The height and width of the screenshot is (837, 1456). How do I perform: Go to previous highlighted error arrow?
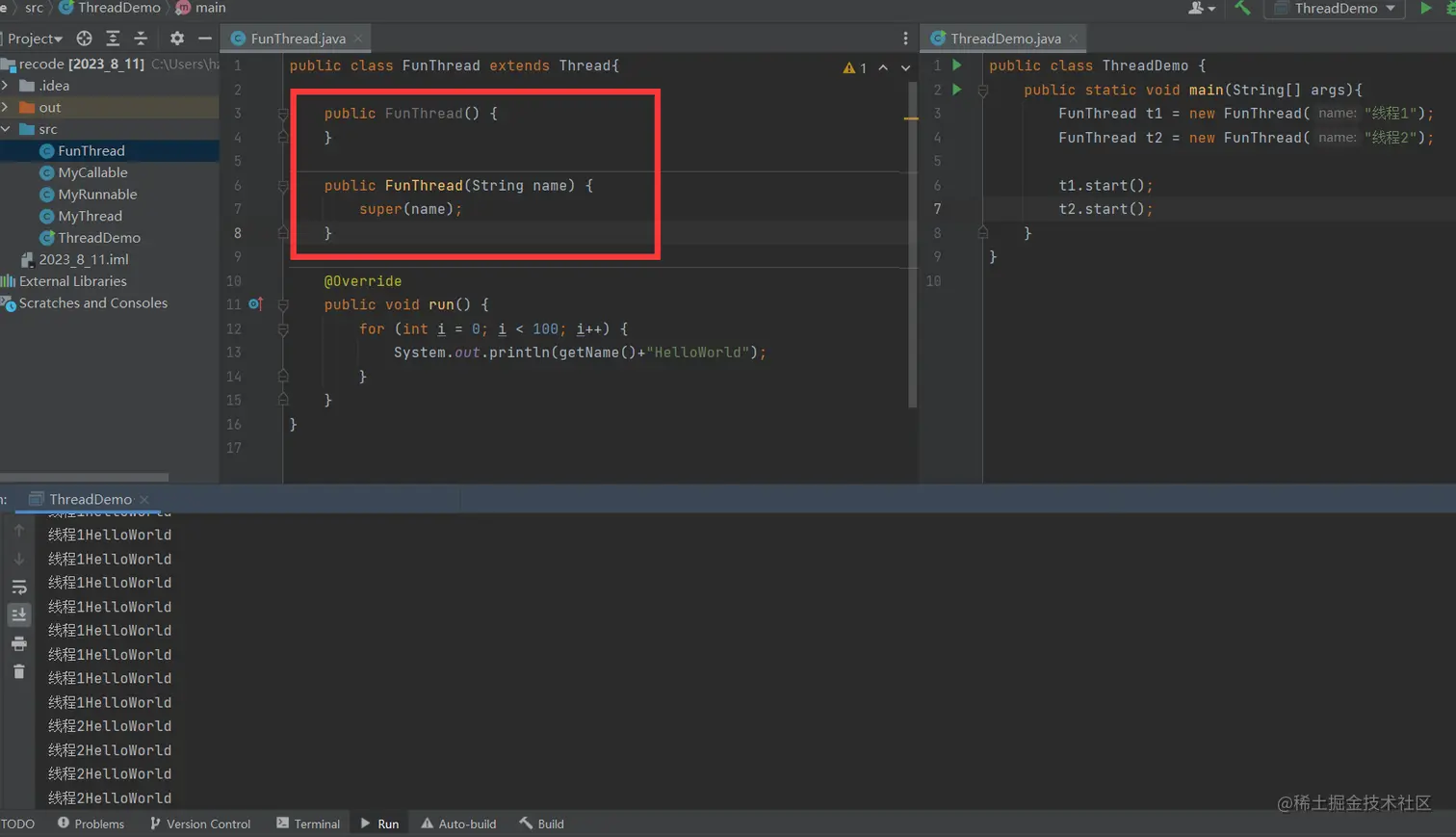[883, 67]
